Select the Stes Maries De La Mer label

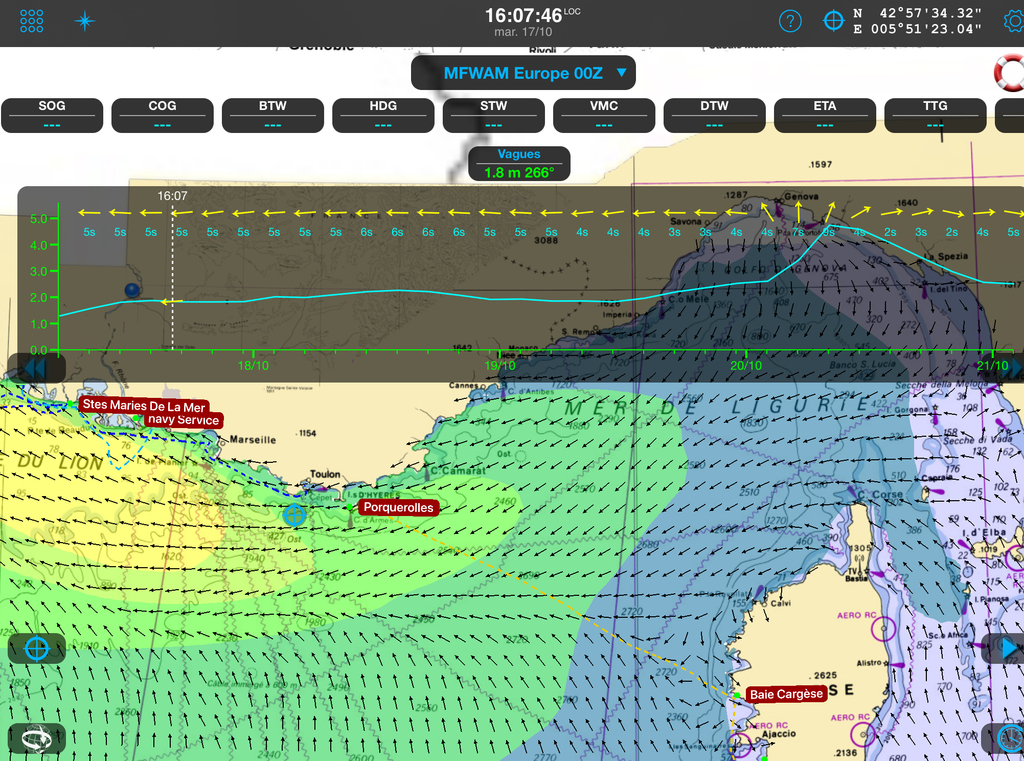144,406
